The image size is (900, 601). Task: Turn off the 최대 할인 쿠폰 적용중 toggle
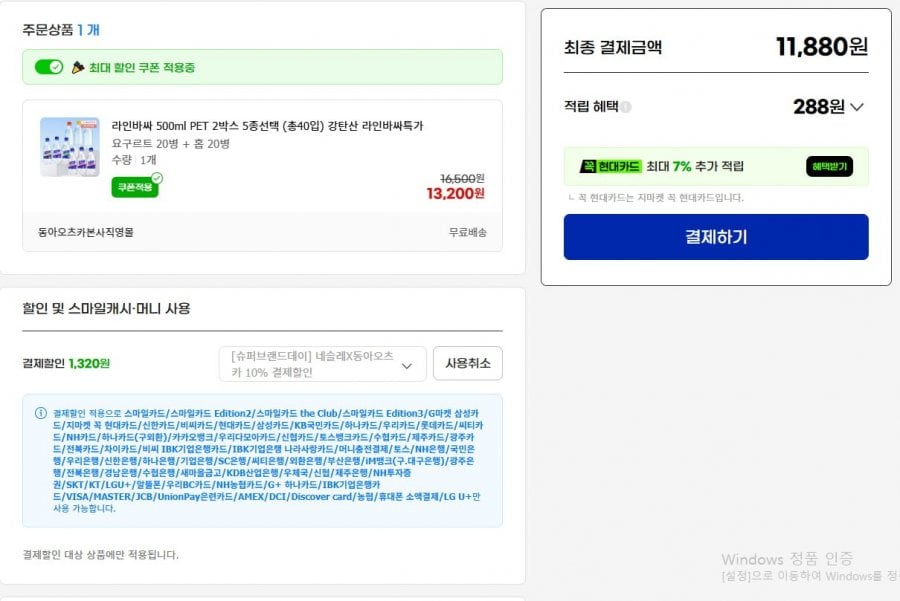tap(49, 67)
